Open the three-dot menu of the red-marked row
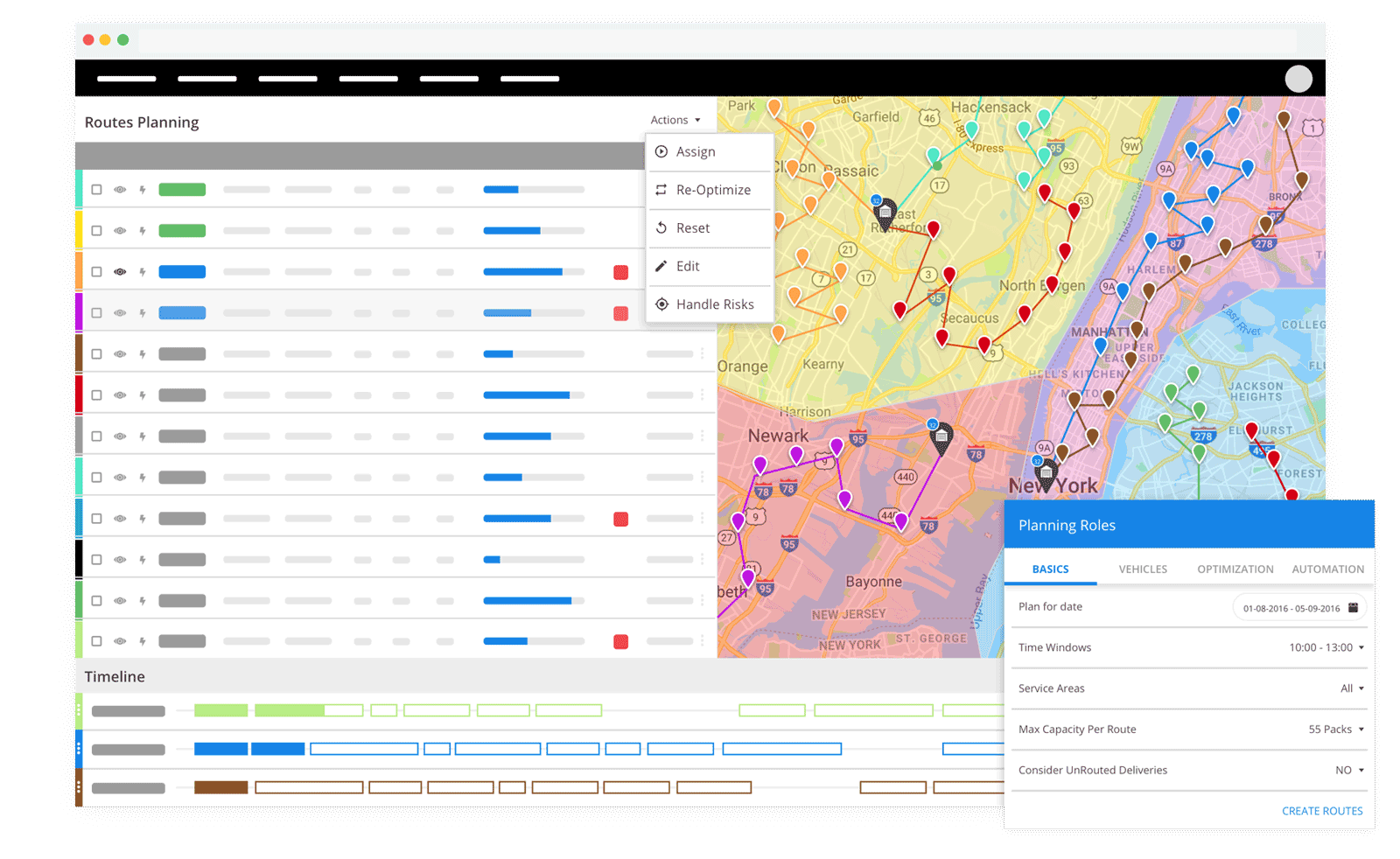This screenshot has width=1400, height=859. tap(702, 395)
